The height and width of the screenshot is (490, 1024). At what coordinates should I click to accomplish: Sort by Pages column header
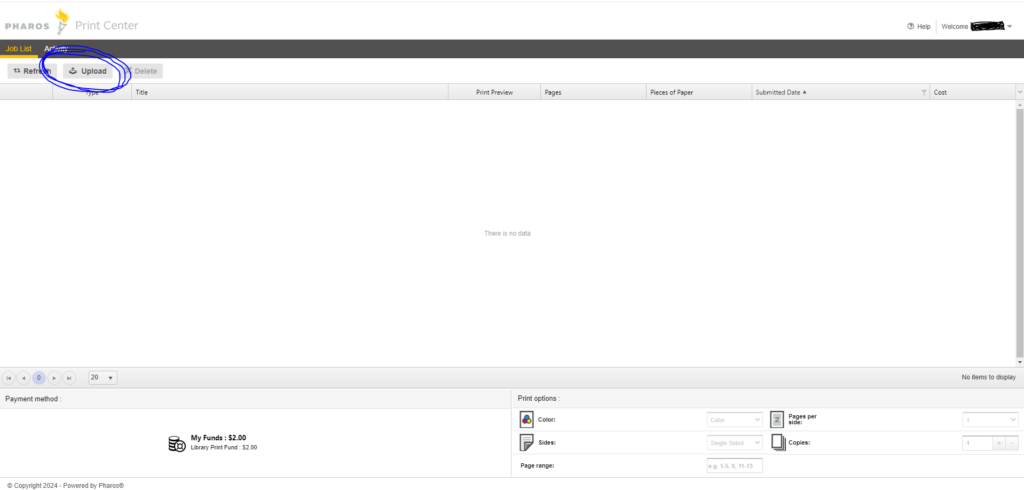(x=594, y=93)
